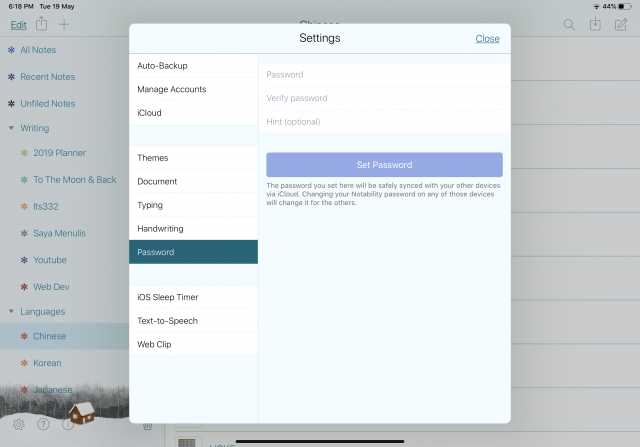Select the Saya Menulis subject
640x447 pixels.
[x=60, y=234]
